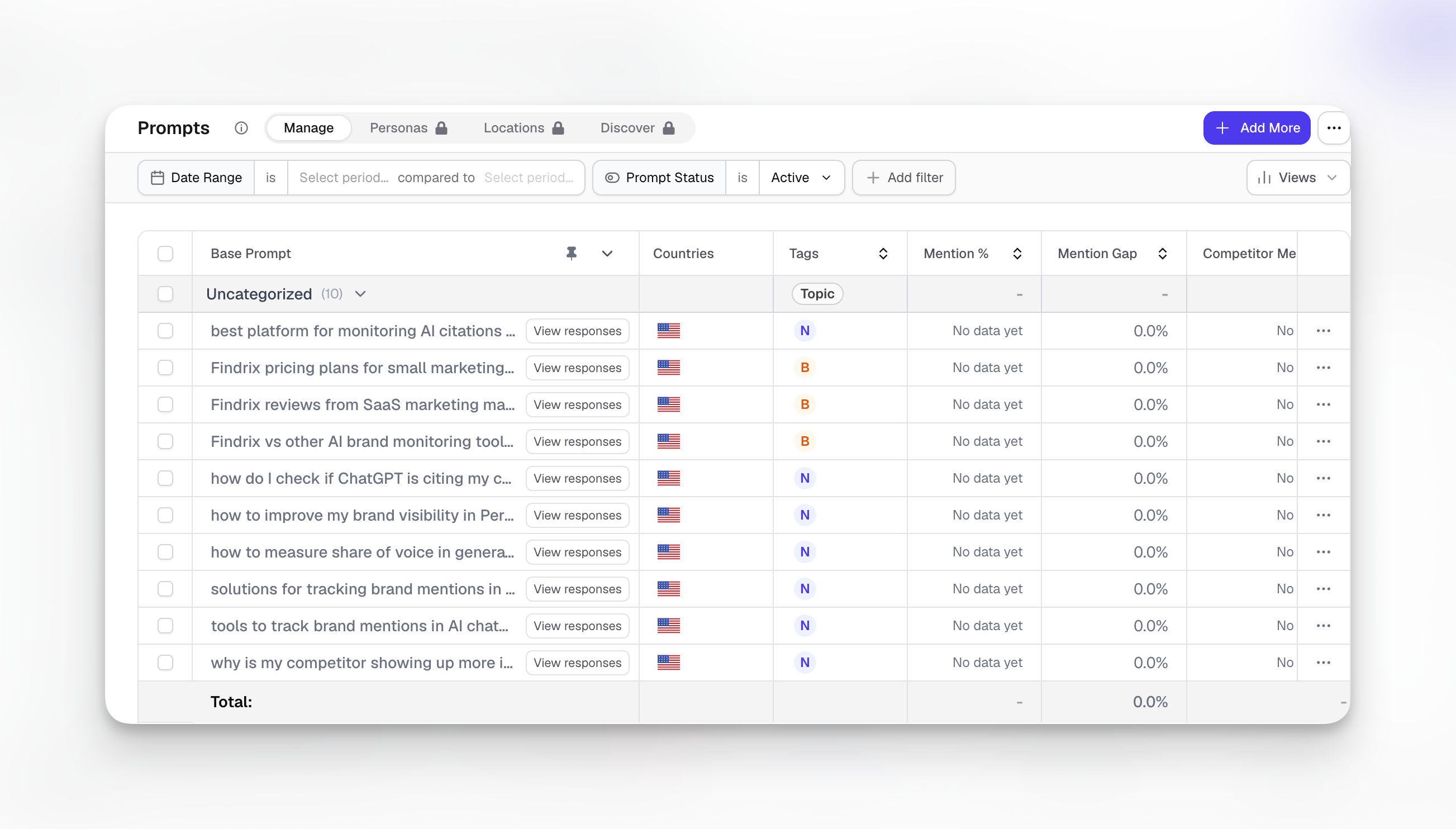View responses for how to measure share of voice
Screen dimensions: 1456x829
[577, 552]
